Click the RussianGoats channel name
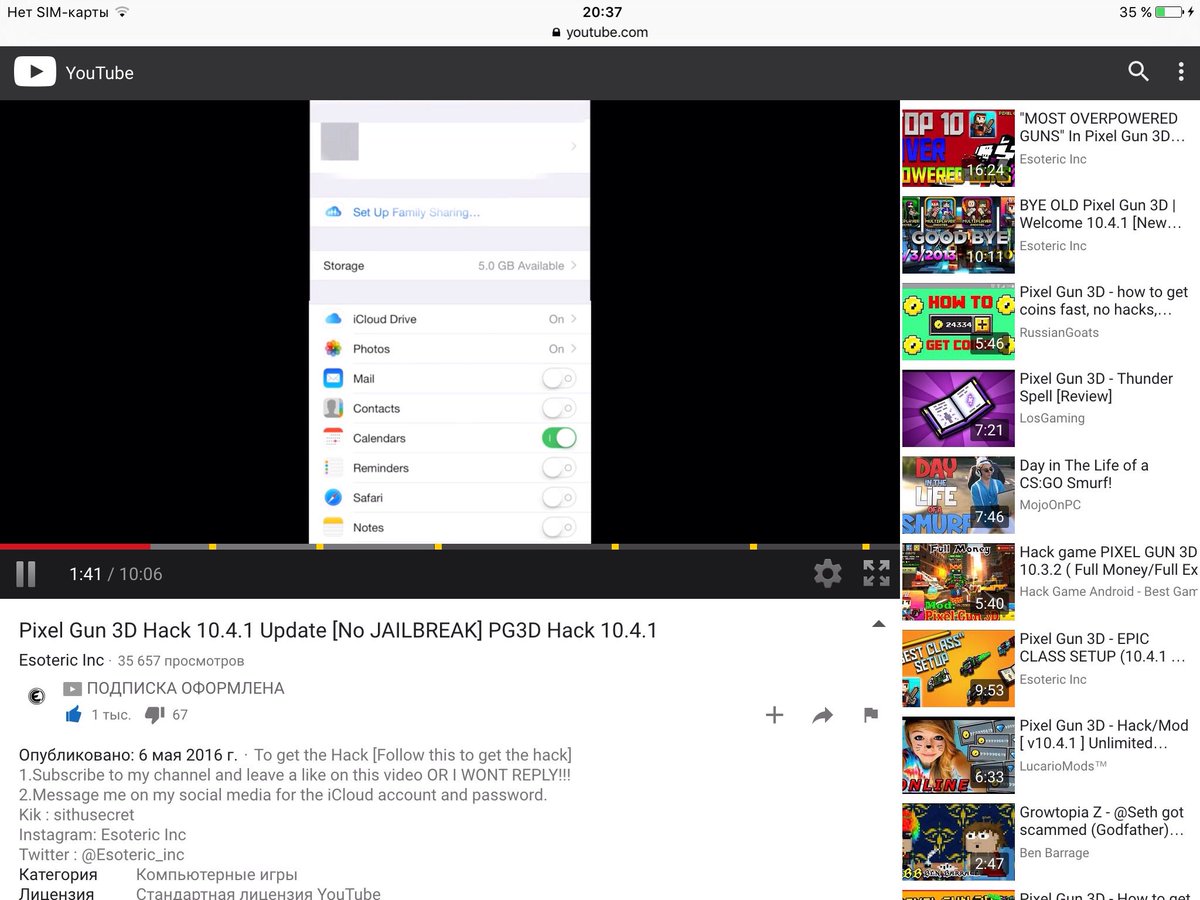The image size is (1200, 900). 1059,332
